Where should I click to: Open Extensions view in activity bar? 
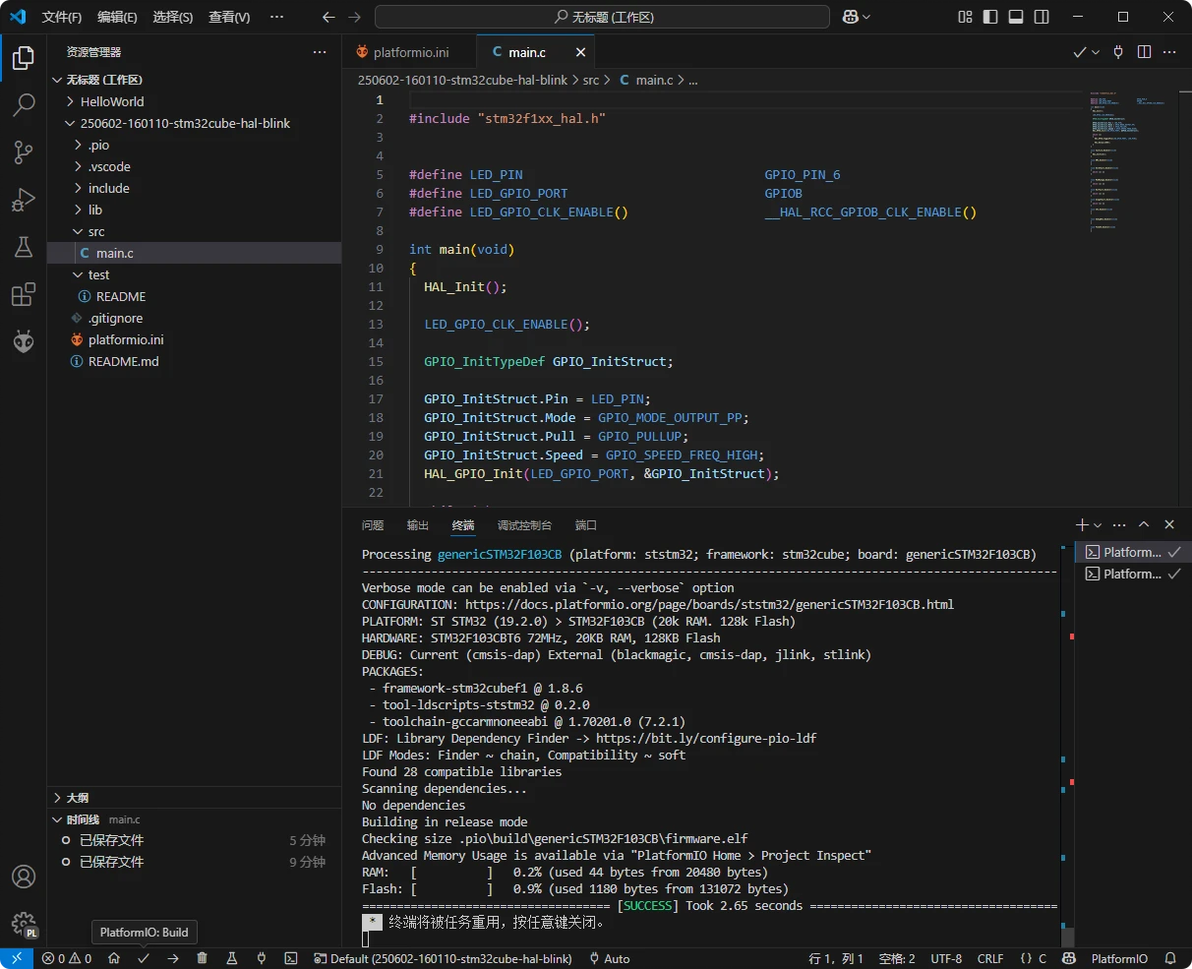23,294
